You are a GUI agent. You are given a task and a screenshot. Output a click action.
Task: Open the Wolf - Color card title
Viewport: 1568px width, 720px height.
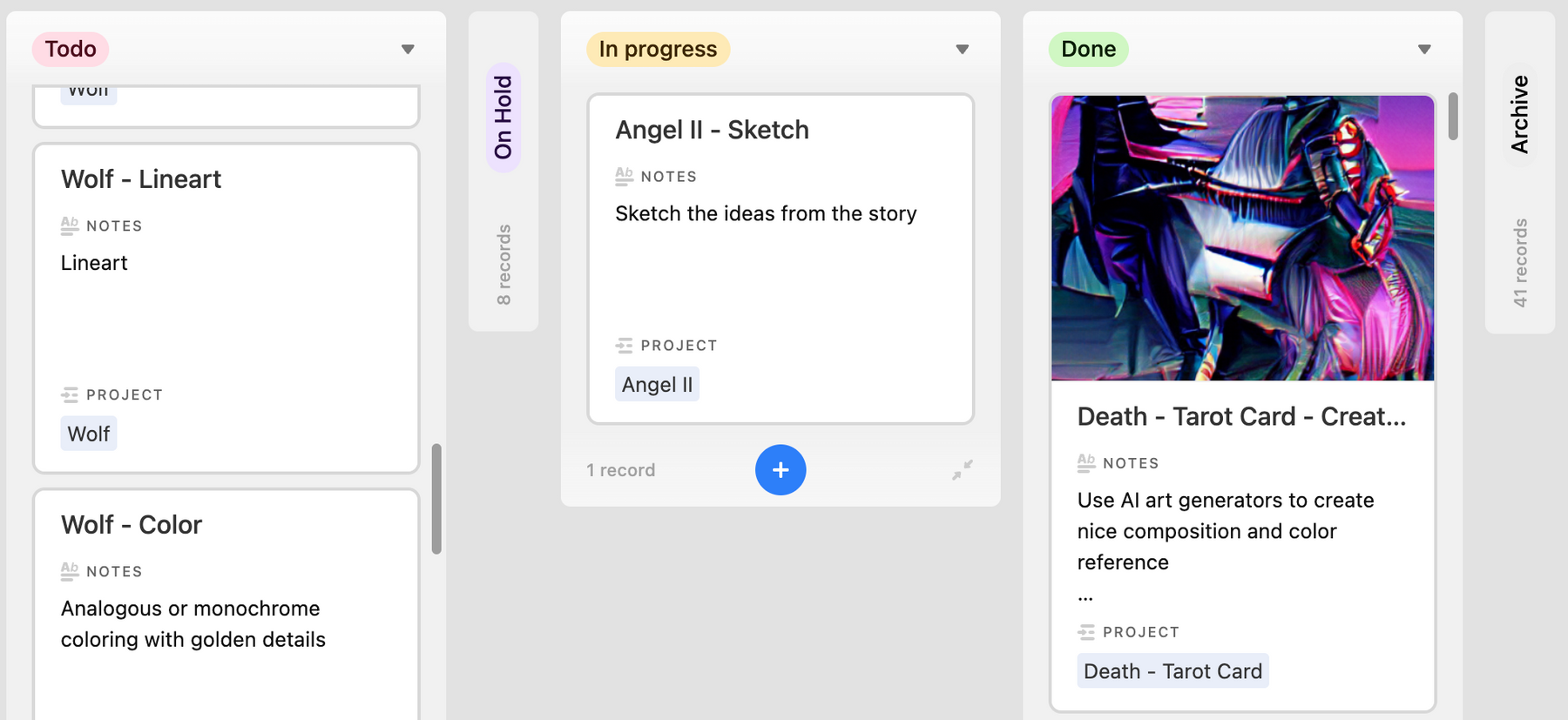(132, 525)
